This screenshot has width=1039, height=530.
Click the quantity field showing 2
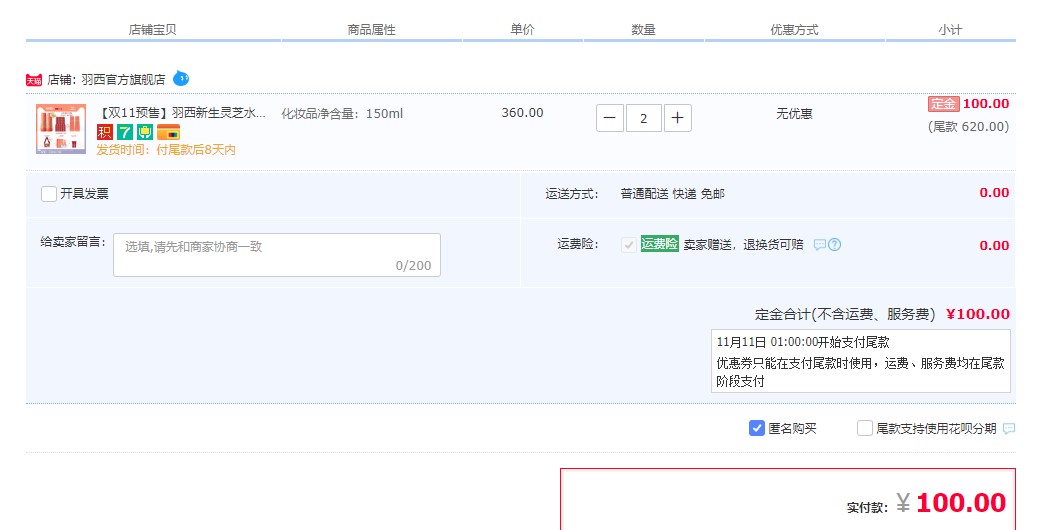pyautogui.click(x=643, y=118)
